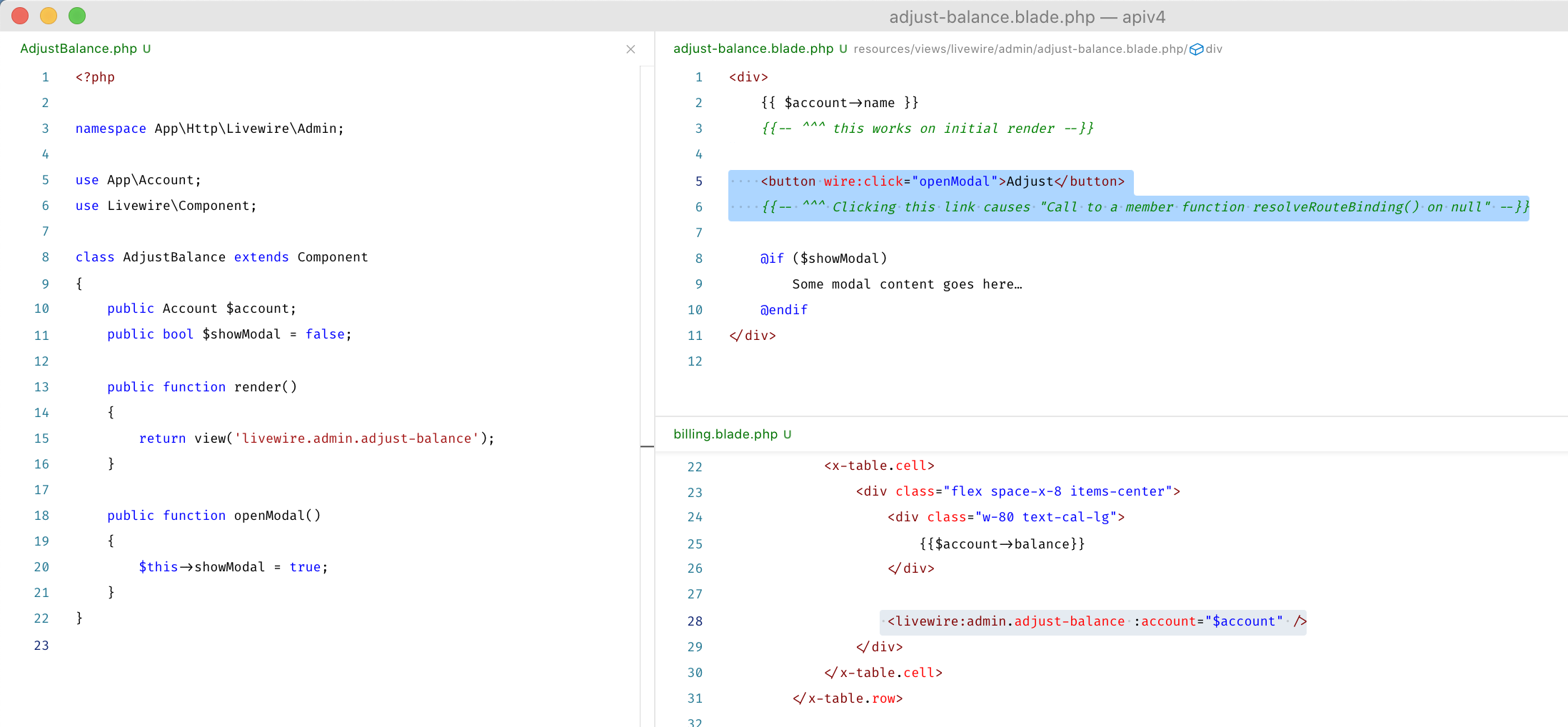Screen dimensions: 1568x727
Task: Click the text 'namespace App\Http\Livewire\Admin;'
Action: tap(210, 129)
